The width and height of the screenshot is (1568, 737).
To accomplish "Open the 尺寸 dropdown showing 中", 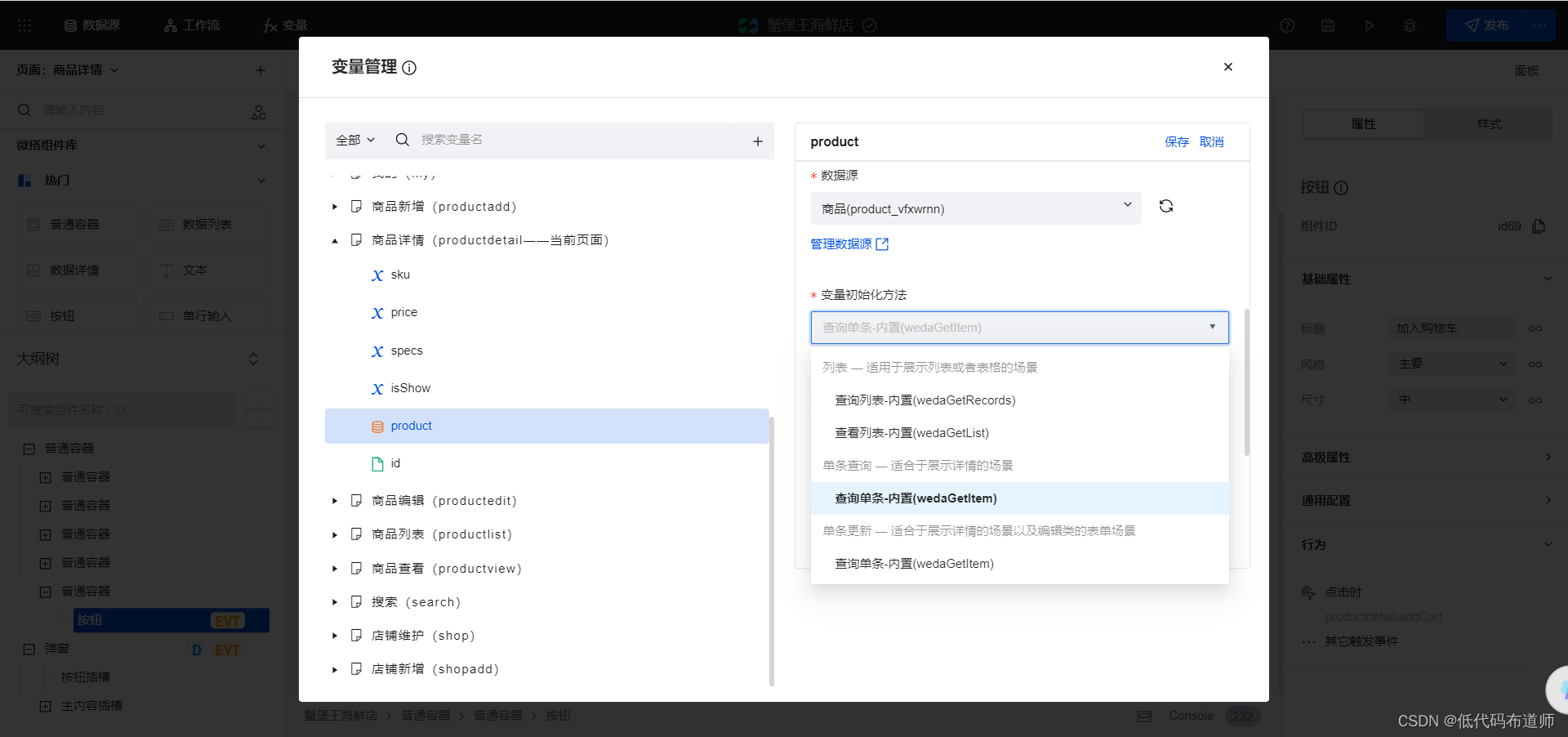I will pos(1453,400).
